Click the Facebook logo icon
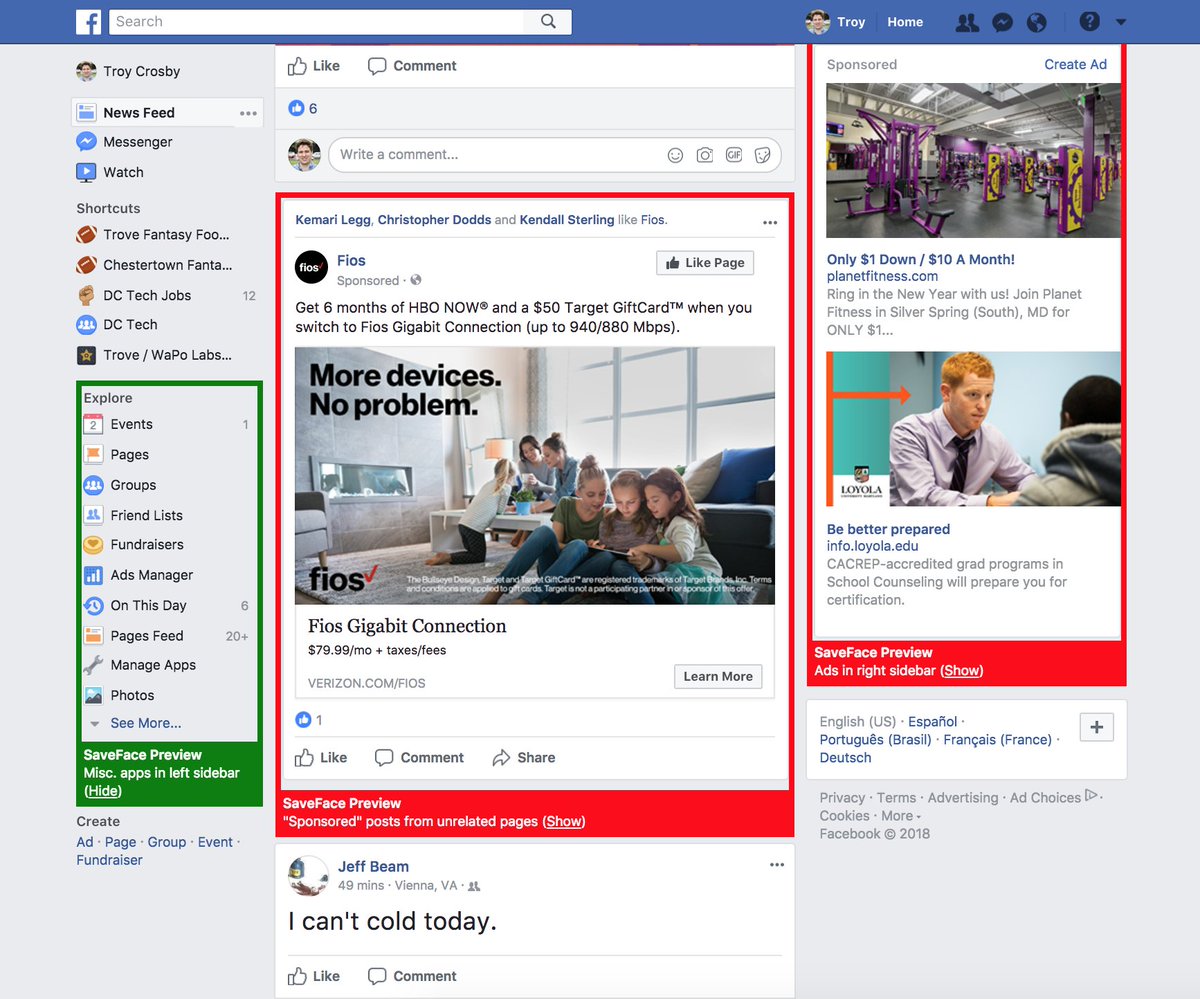 (x=89, y=21)
